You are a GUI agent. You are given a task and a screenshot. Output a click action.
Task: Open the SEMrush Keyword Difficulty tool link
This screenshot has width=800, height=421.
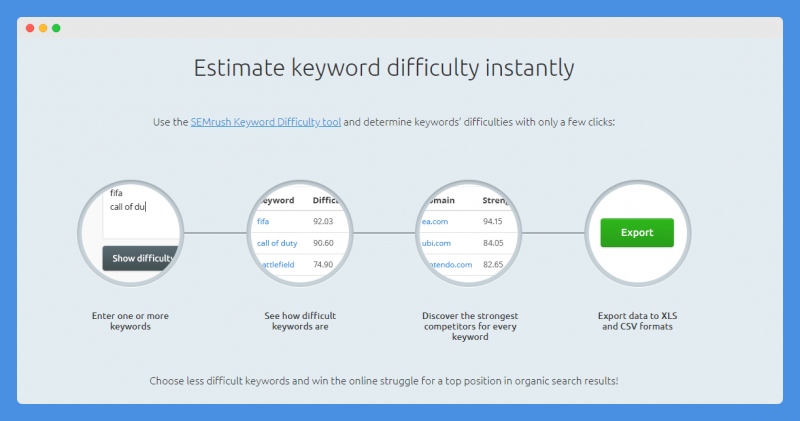(x=265, y=122)
